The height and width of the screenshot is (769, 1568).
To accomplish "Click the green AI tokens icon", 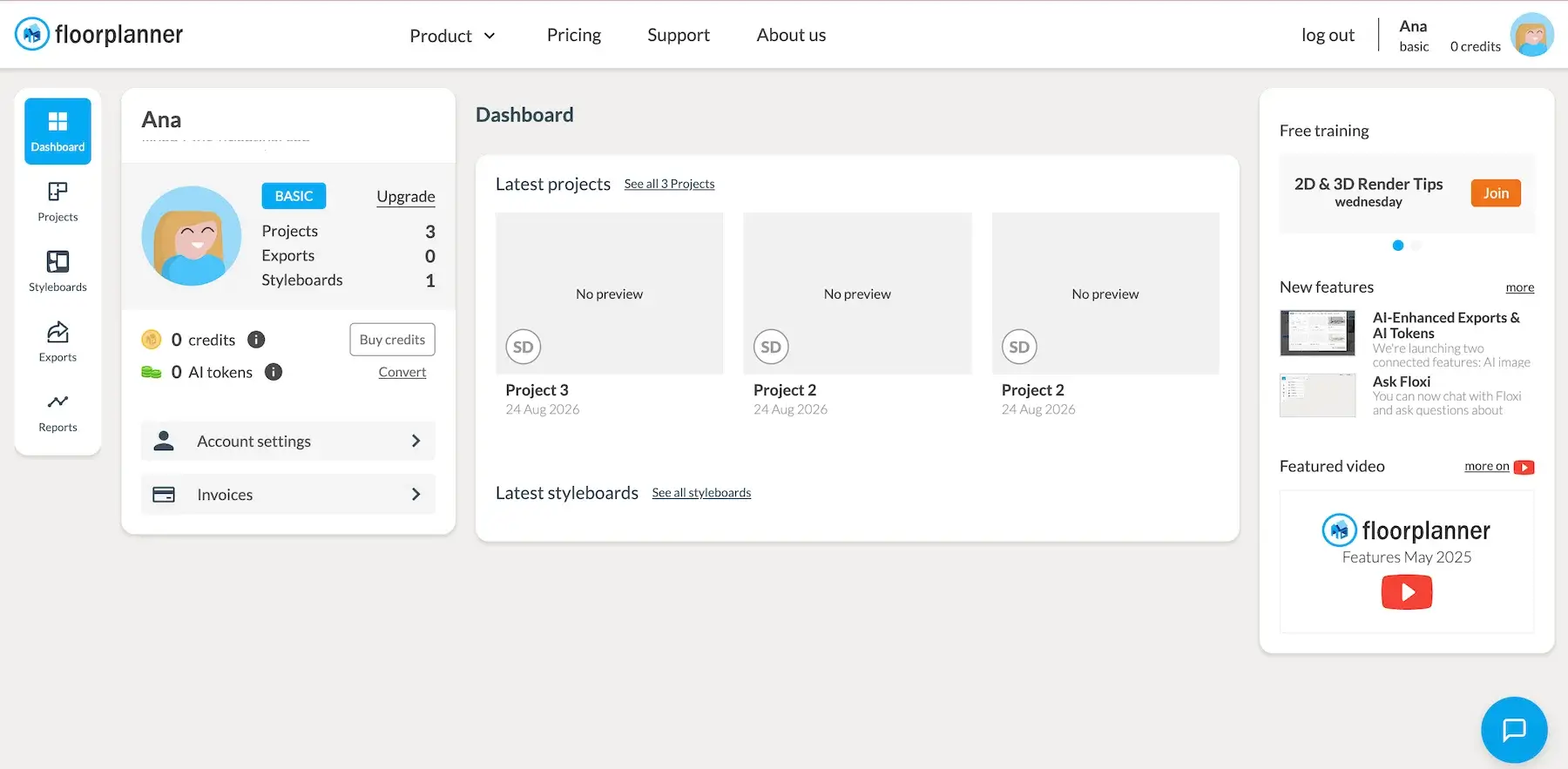I will (x=152, y=373).
